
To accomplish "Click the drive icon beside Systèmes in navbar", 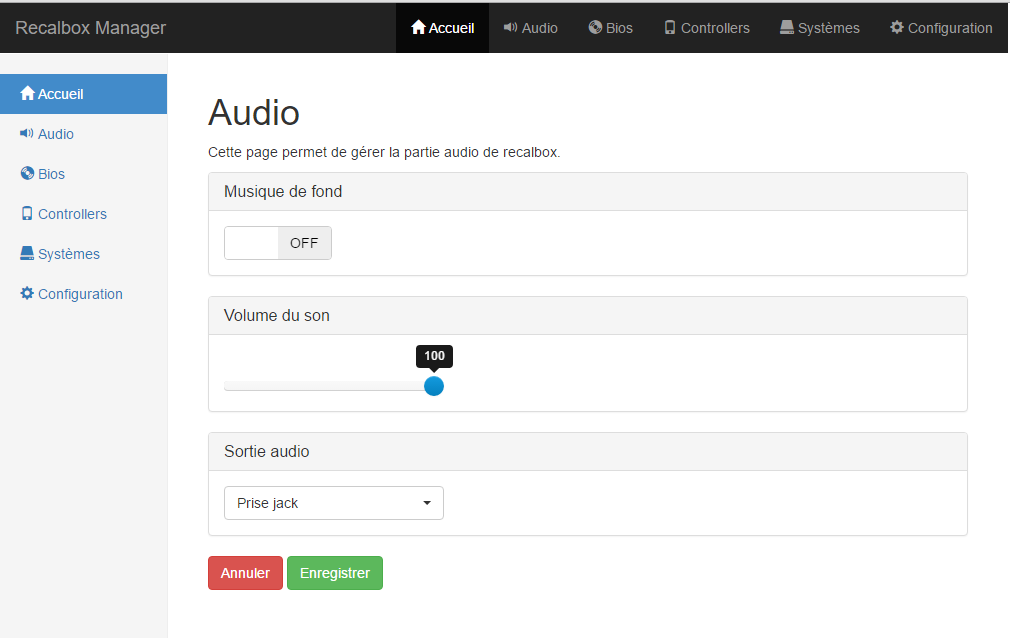I will pyautogui.click(x=787, y=27).
